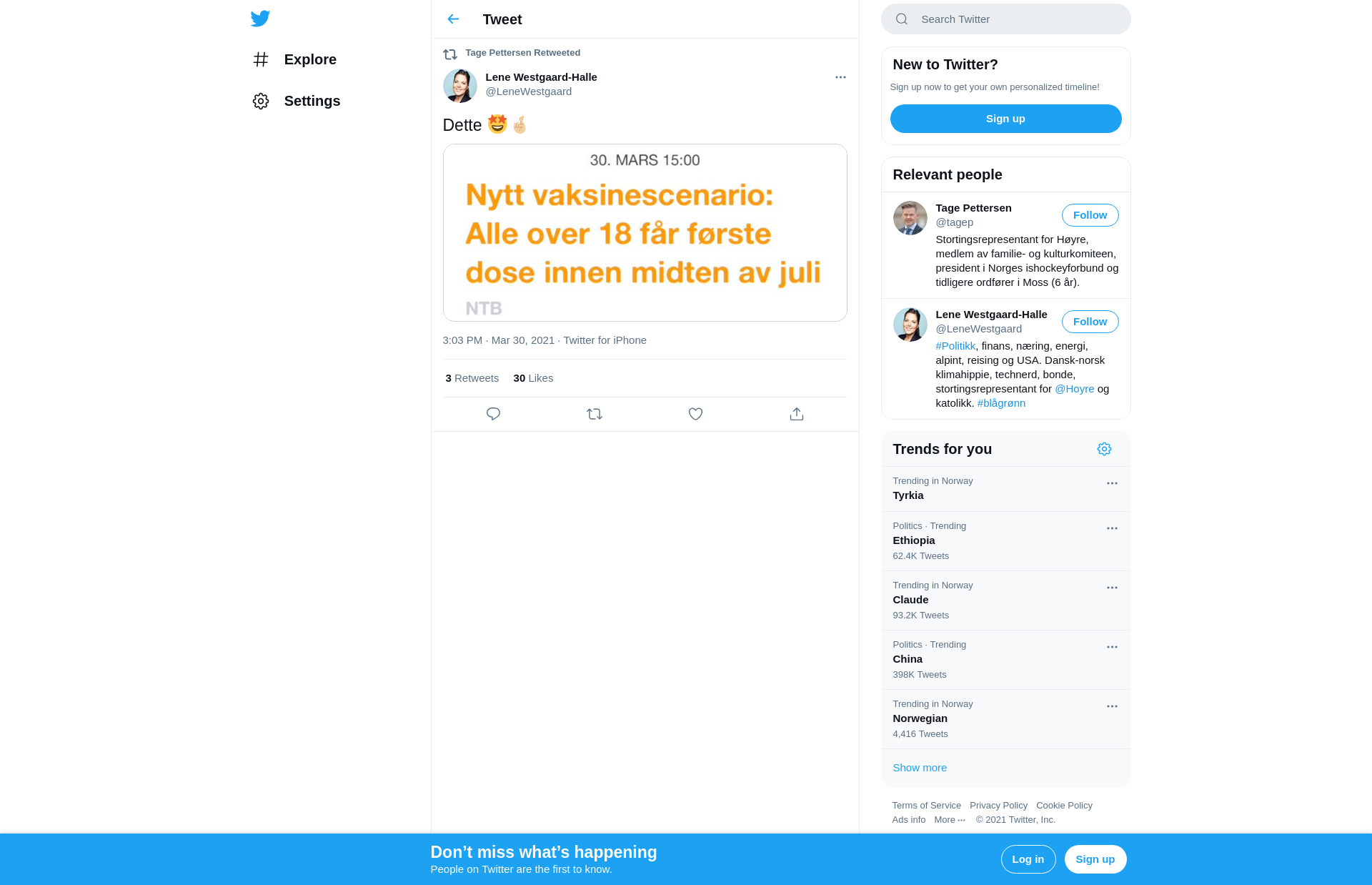This screenshot has width=1372, height=885.
Task: Click the Twitter bird logo
Action: click(260, 19)
